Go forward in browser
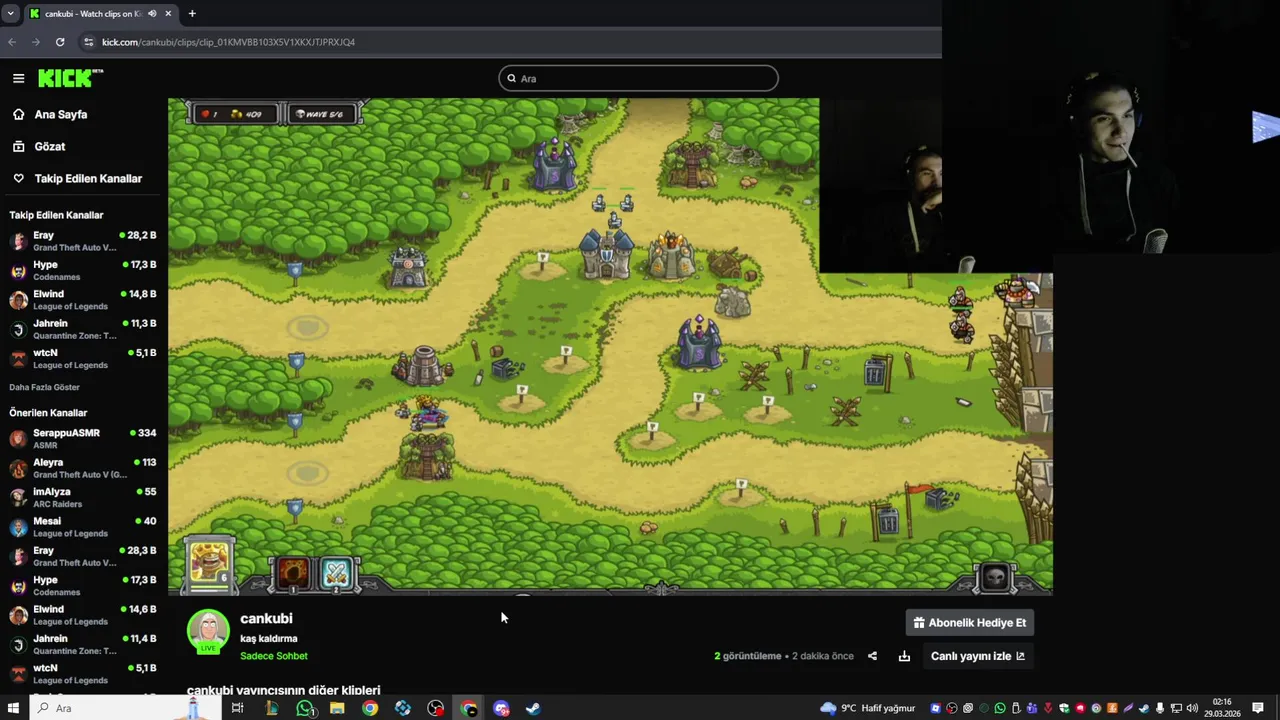Viewport: 1280px width, 720px height. 36,42
